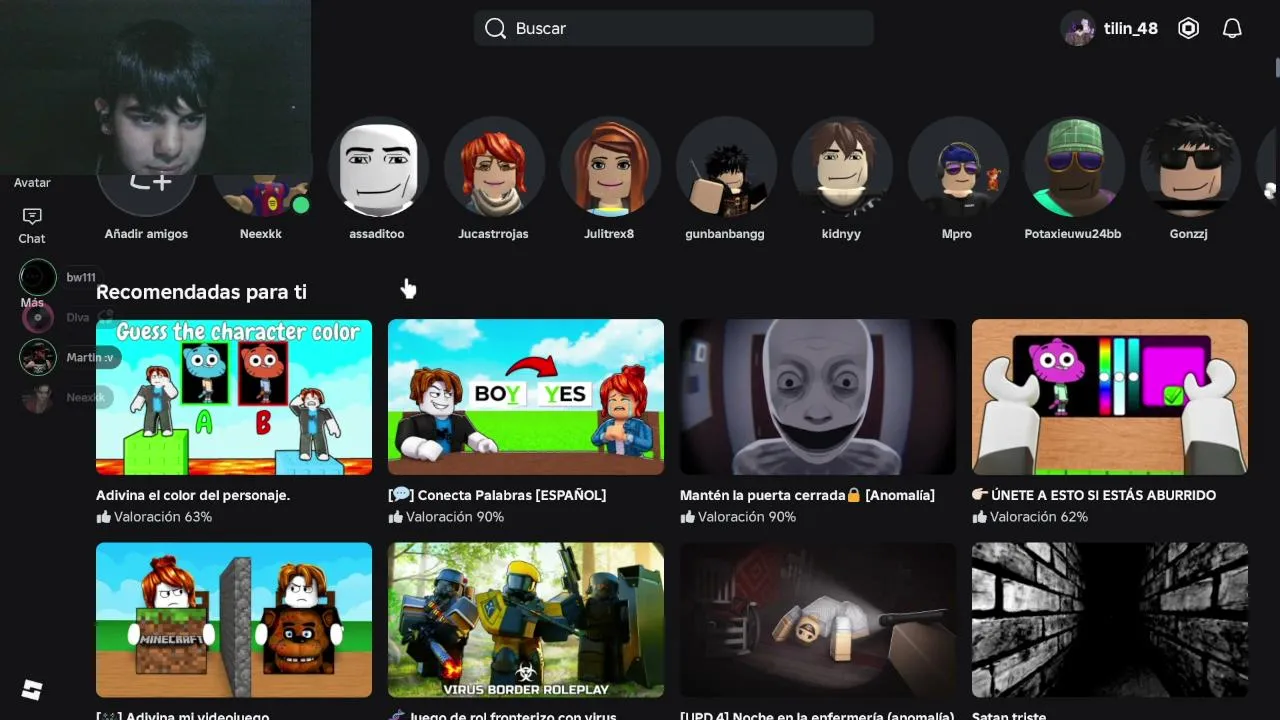Click the Potaxieuwu24bb friend name
Screen dimensions: 1280x720
1073,234
